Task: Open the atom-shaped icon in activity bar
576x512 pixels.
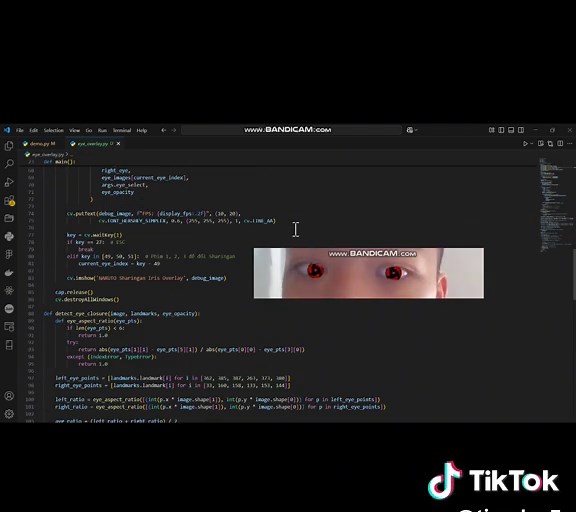Action: (9, 291)
